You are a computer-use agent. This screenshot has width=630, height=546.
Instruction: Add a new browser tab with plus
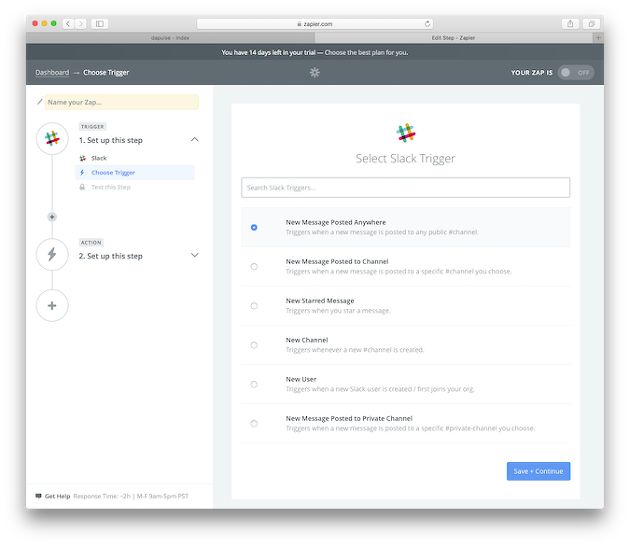598,37
